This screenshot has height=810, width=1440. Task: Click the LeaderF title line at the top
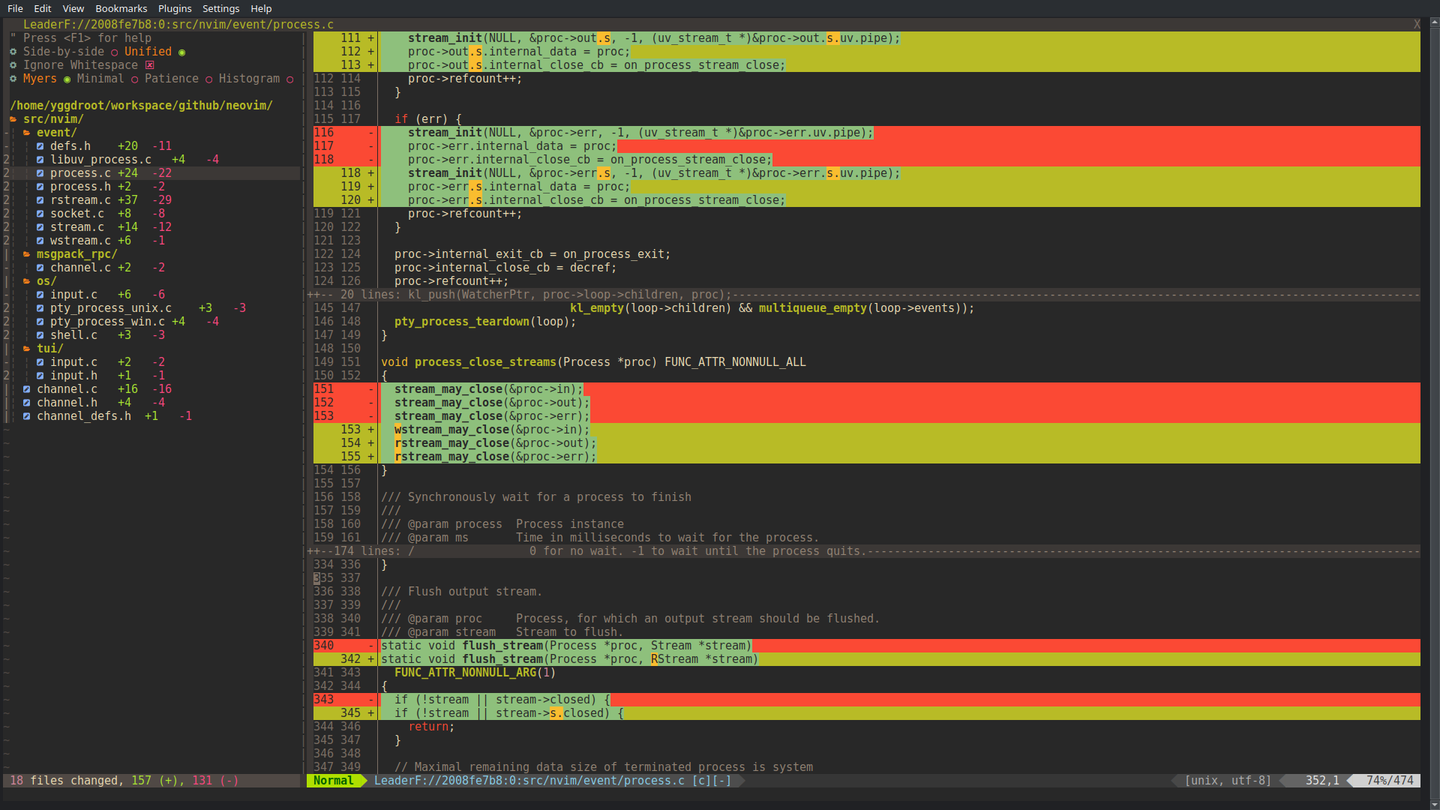(178, 24)
